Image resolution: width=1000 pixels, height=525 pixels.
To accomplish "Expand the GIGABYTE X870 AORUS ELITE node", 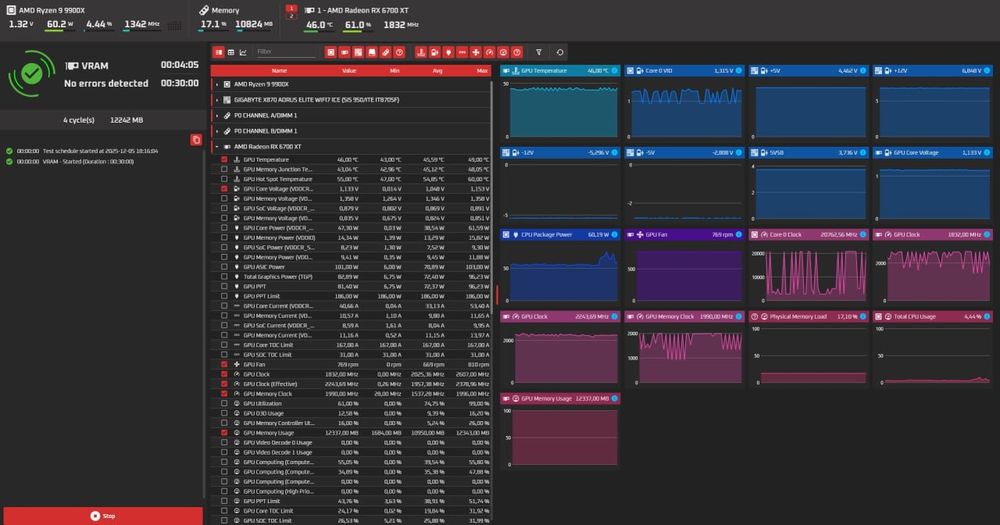I will (x=217, y=100).
